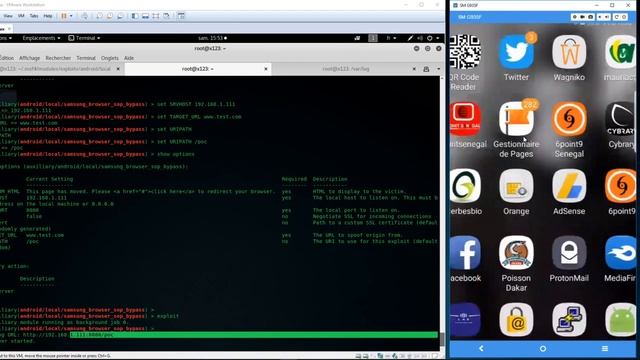Open the red artsenegal app icon
The height and width of the screenshot is (360, 640).
tap(465, 119)
